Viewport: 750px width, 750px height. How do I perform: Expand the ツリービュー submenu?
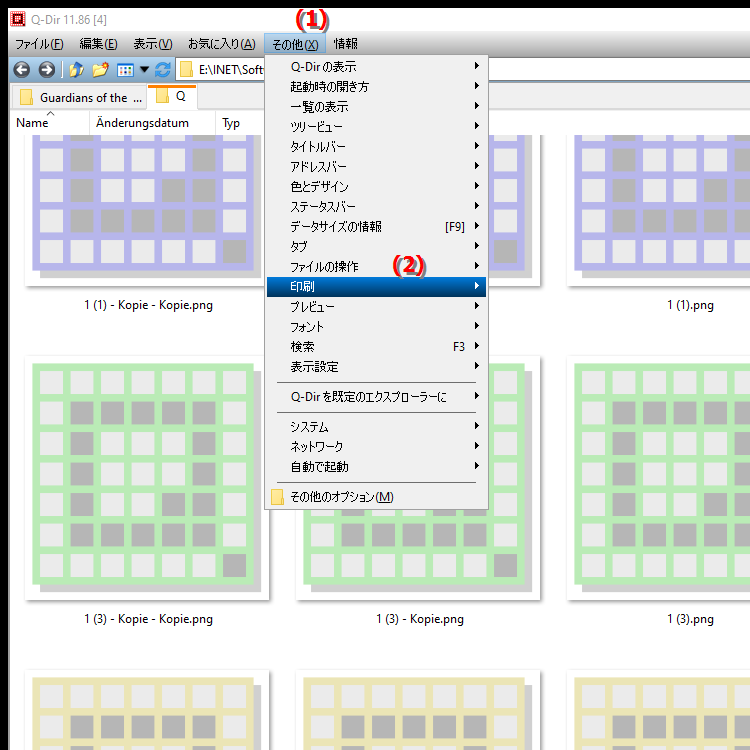coord(376,126)
